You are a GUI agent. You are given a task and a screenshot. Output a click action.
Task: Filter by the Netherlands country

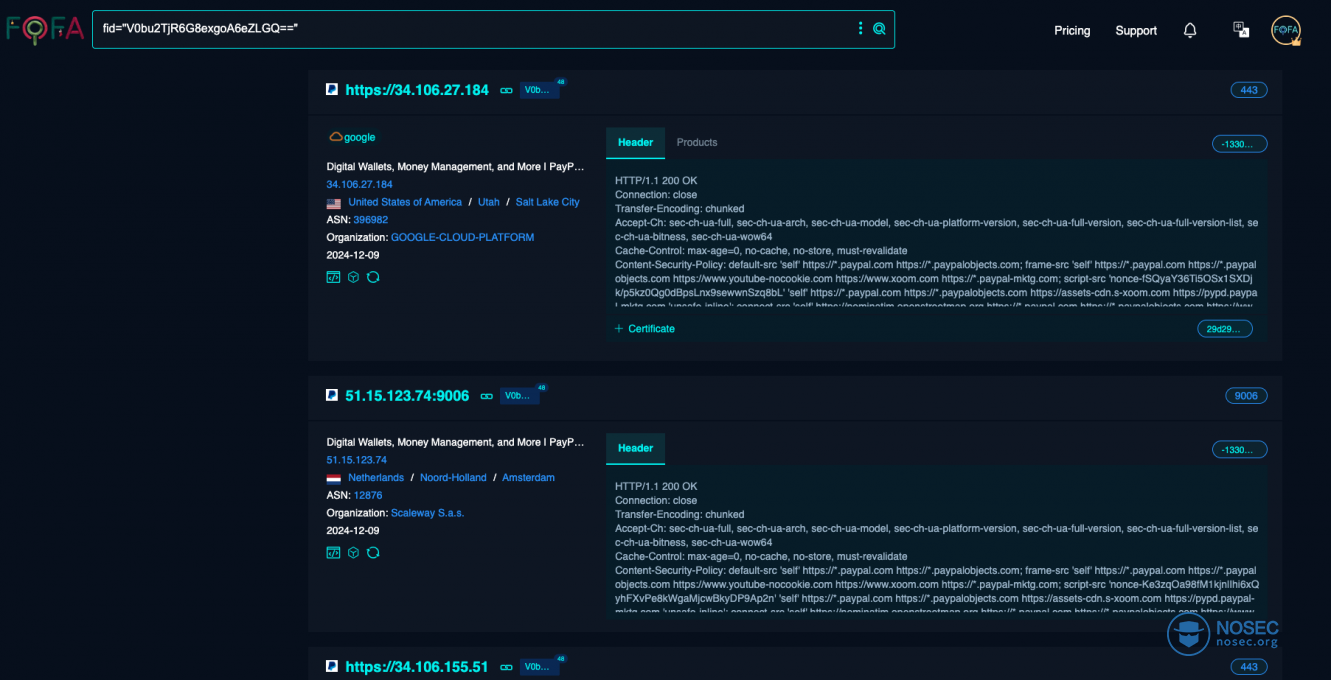pos(376,478)
